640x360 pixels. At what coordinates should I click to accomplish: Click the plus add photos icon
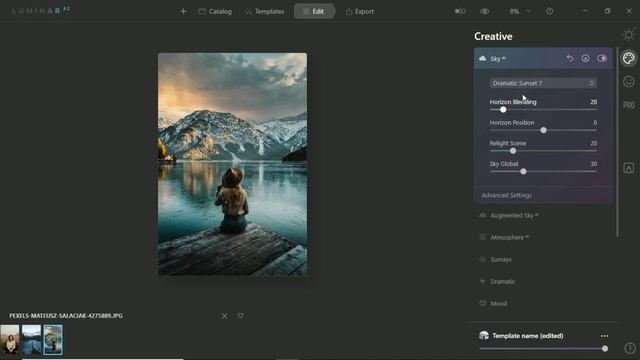183,11
